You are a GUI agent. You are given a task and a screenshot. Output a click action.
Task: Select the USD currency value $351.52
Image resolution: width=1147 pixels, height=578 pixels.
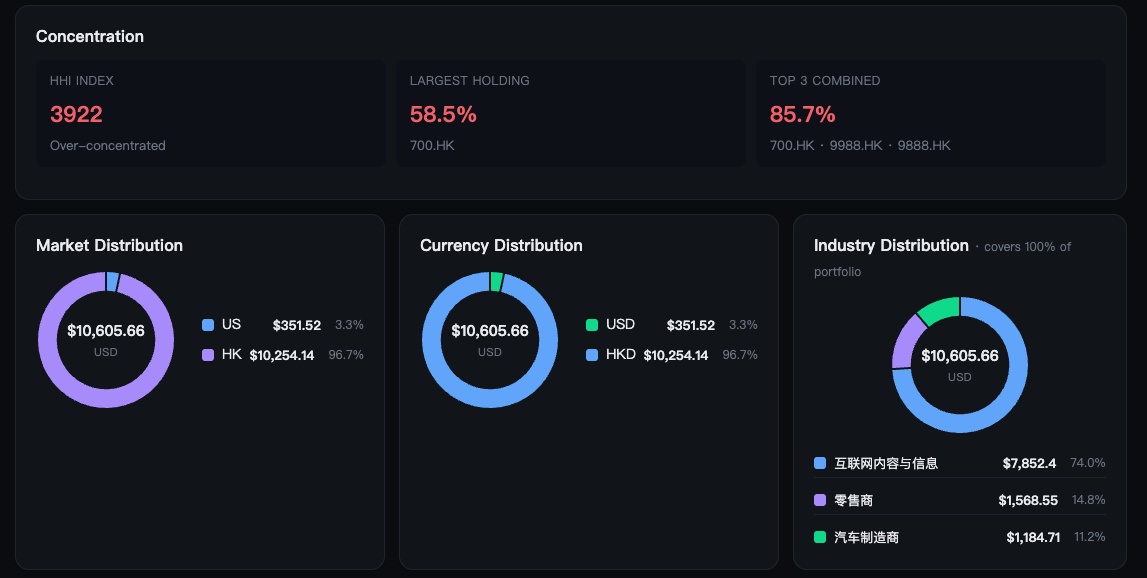click(691, 326)
